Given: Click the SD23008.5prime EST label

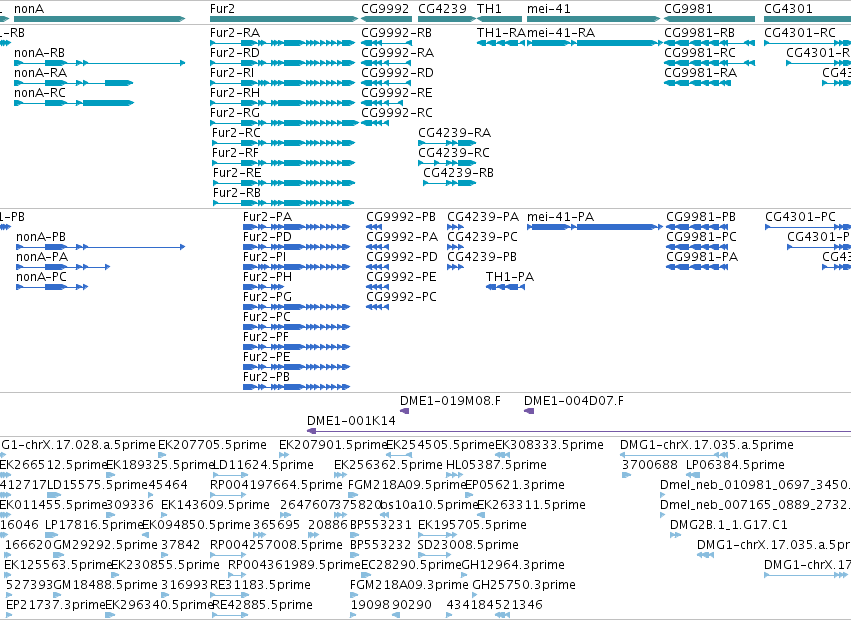Looking at the screenshot, I should click(468, 546).
